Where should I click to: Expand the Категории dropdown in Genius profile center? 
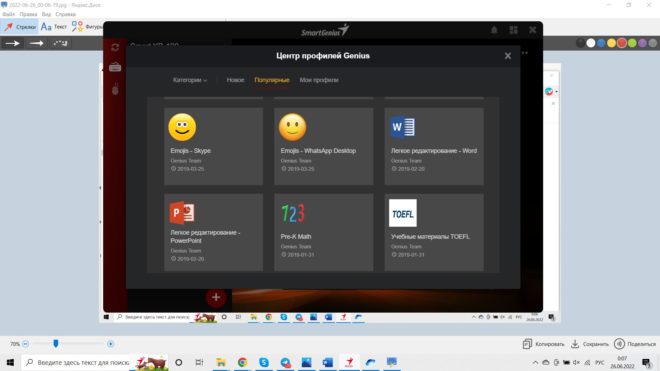point(190,80)
